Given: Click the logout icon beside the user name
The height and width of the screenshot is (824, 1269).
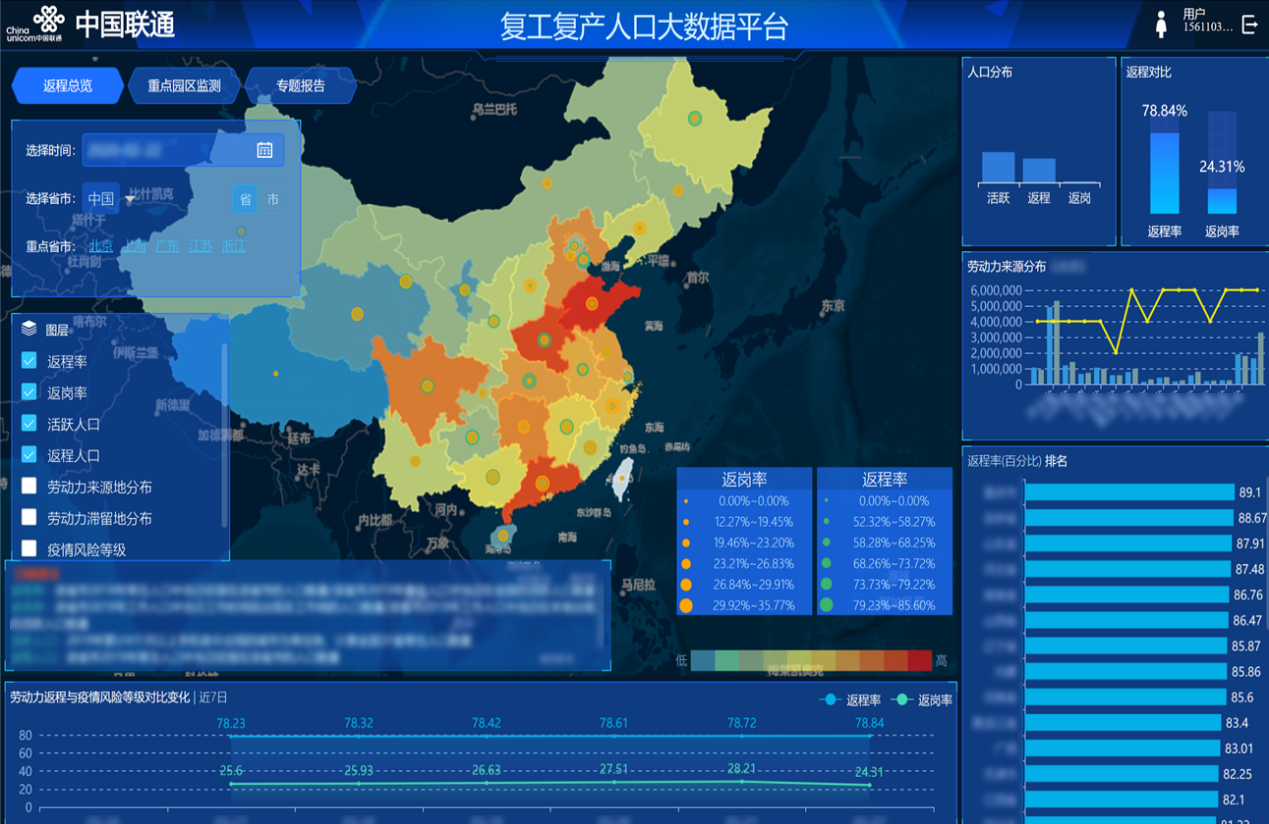Looking at the screenshot, I should tap(1249, 25).
